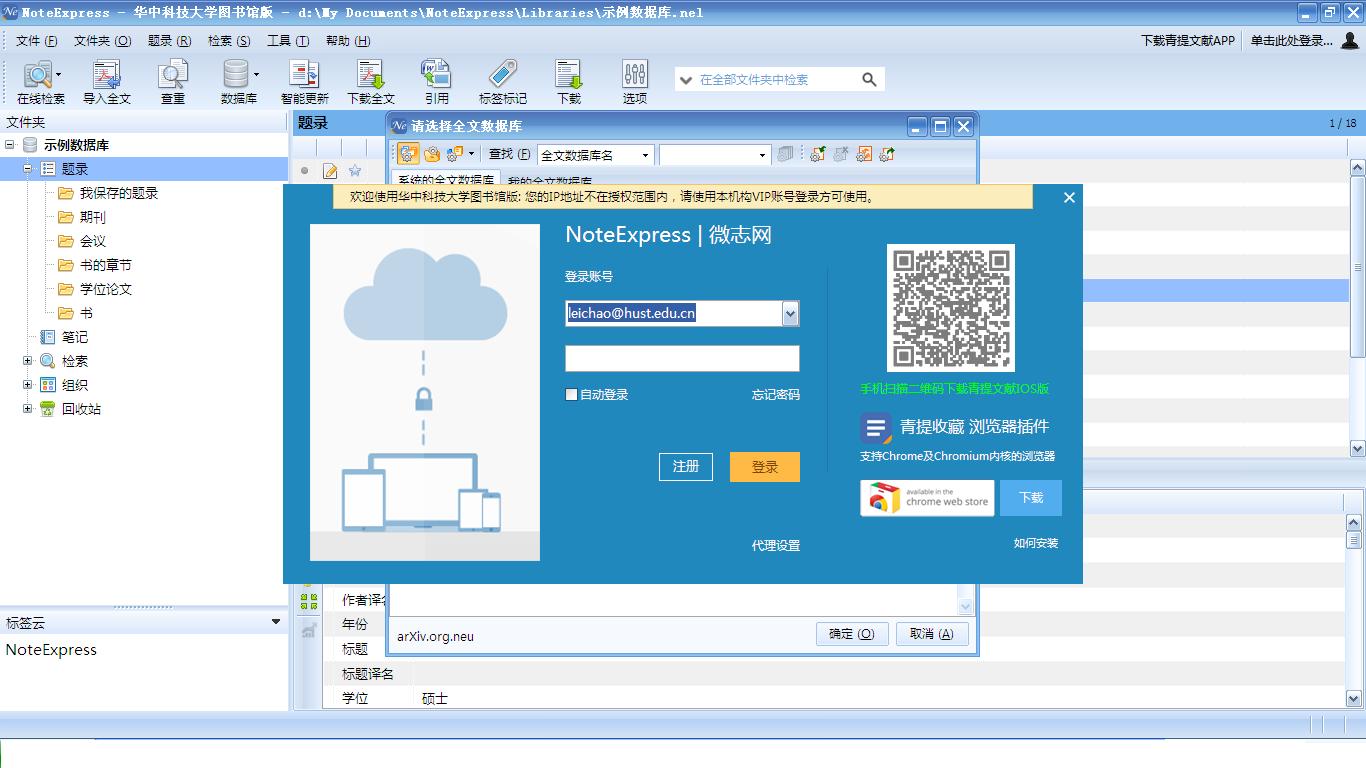Click the gear with green arrow icon
The image size is (1366, 768).
[x=886, y=154]
